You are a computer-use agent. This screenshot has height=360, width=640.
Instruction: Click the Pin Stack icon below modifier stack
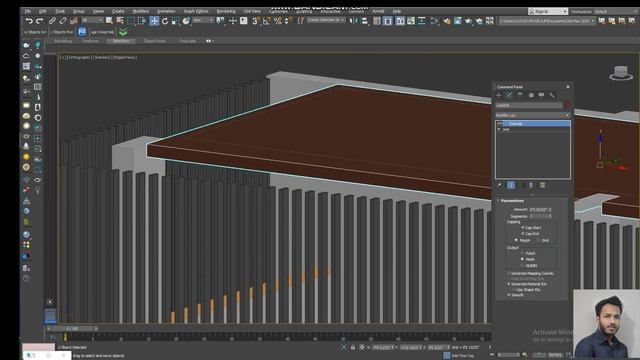click(x=500, y=185)
